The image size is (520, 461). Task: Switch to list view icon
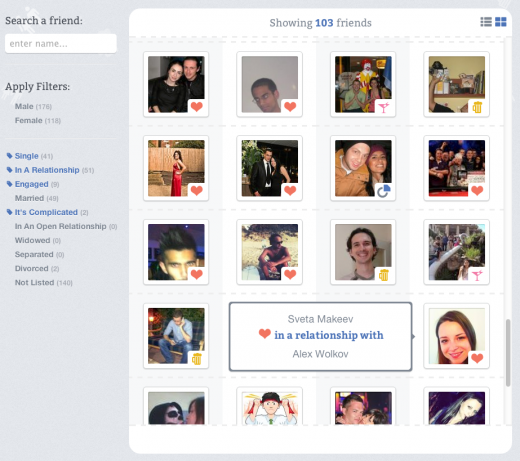click(x=486, y=22)
